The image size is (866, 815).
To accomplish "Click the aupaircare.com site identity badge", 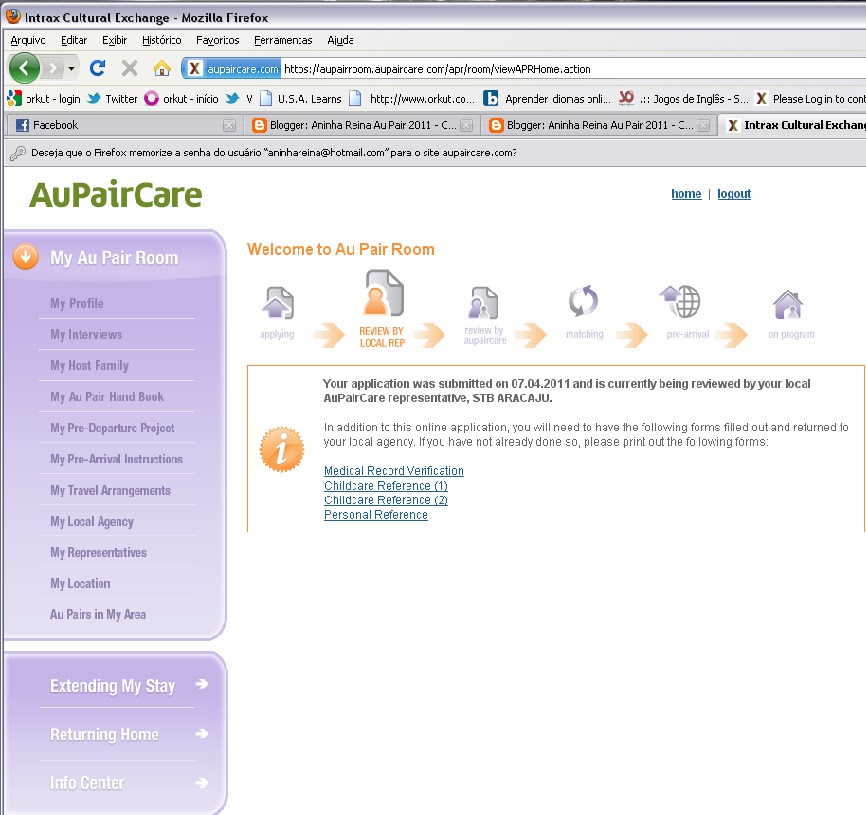I will [233, 68].
